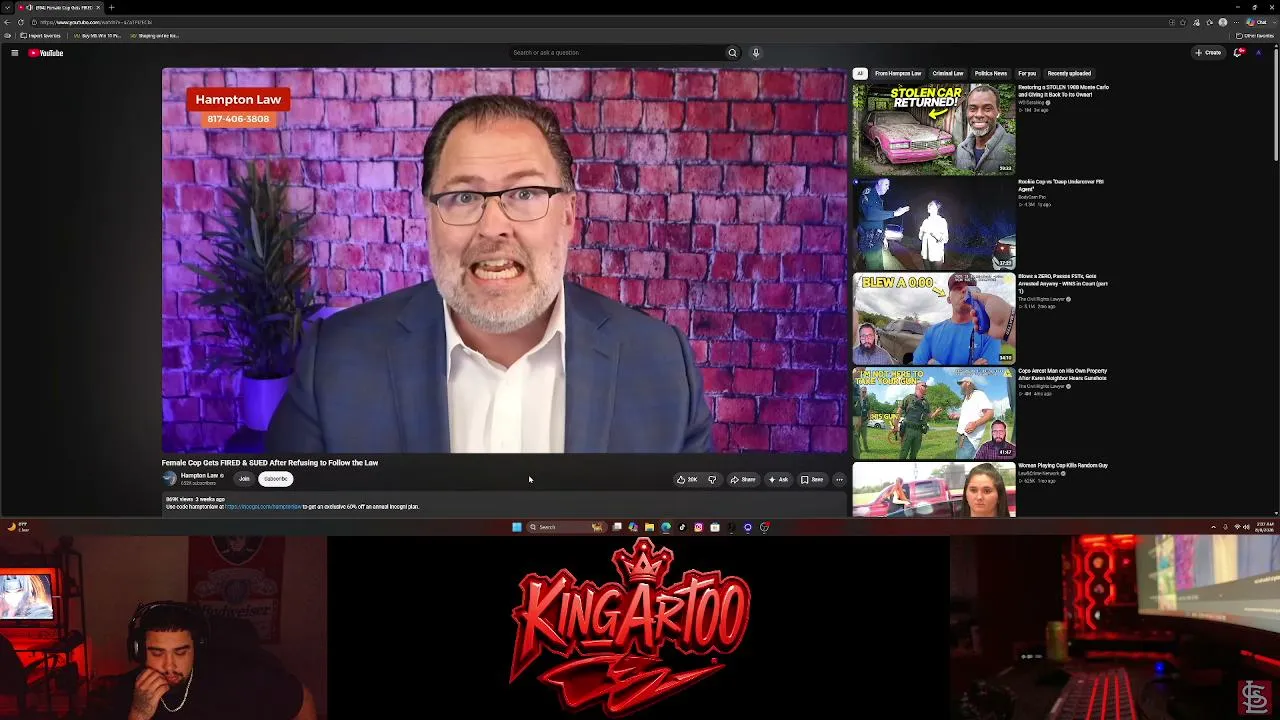Open the Hampton Law channel avatar
Viewport: 1280px width, 720px height.
tap(170, 479)
